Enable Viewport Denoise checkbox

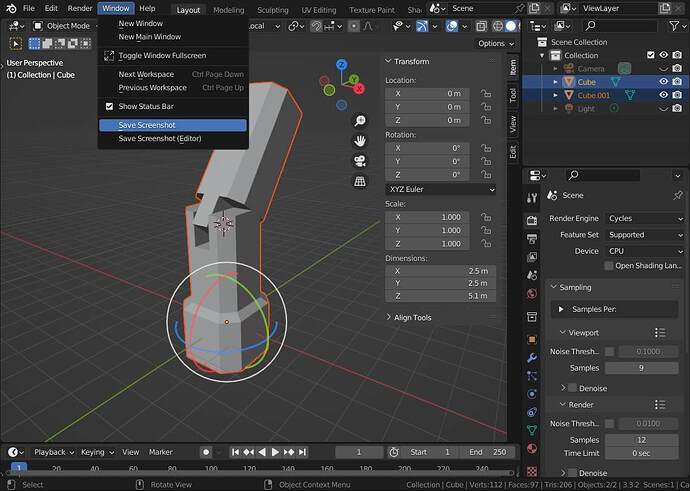tap(572, 388)
